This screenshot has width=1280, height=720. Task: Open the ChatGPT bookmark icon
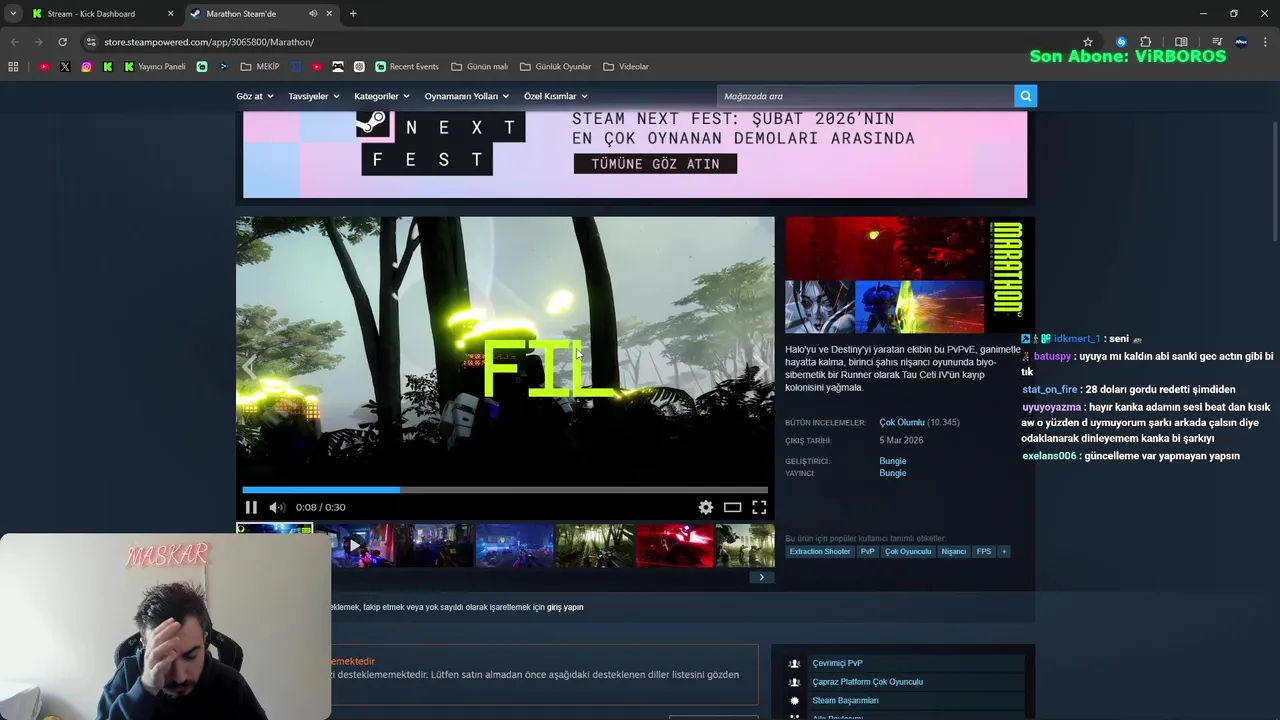point(359,67)
